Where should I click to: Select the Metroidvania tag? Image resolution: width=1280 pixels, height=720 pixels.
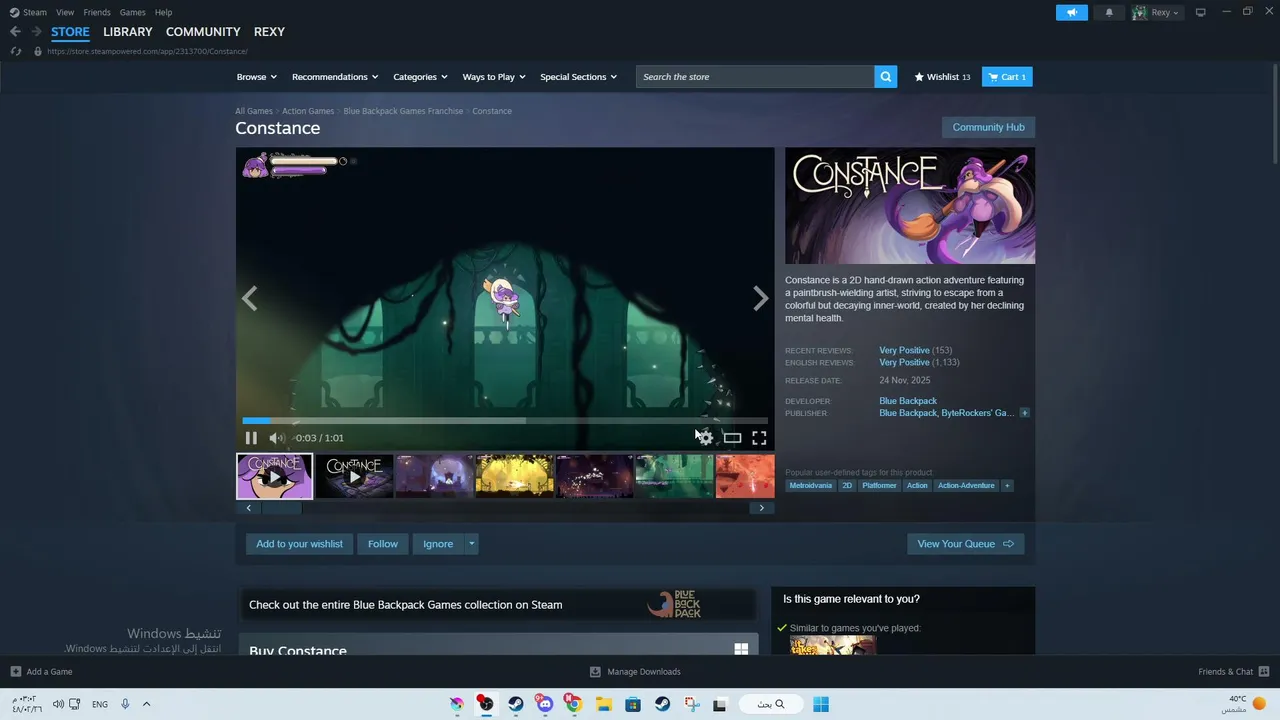pos(810,485)
